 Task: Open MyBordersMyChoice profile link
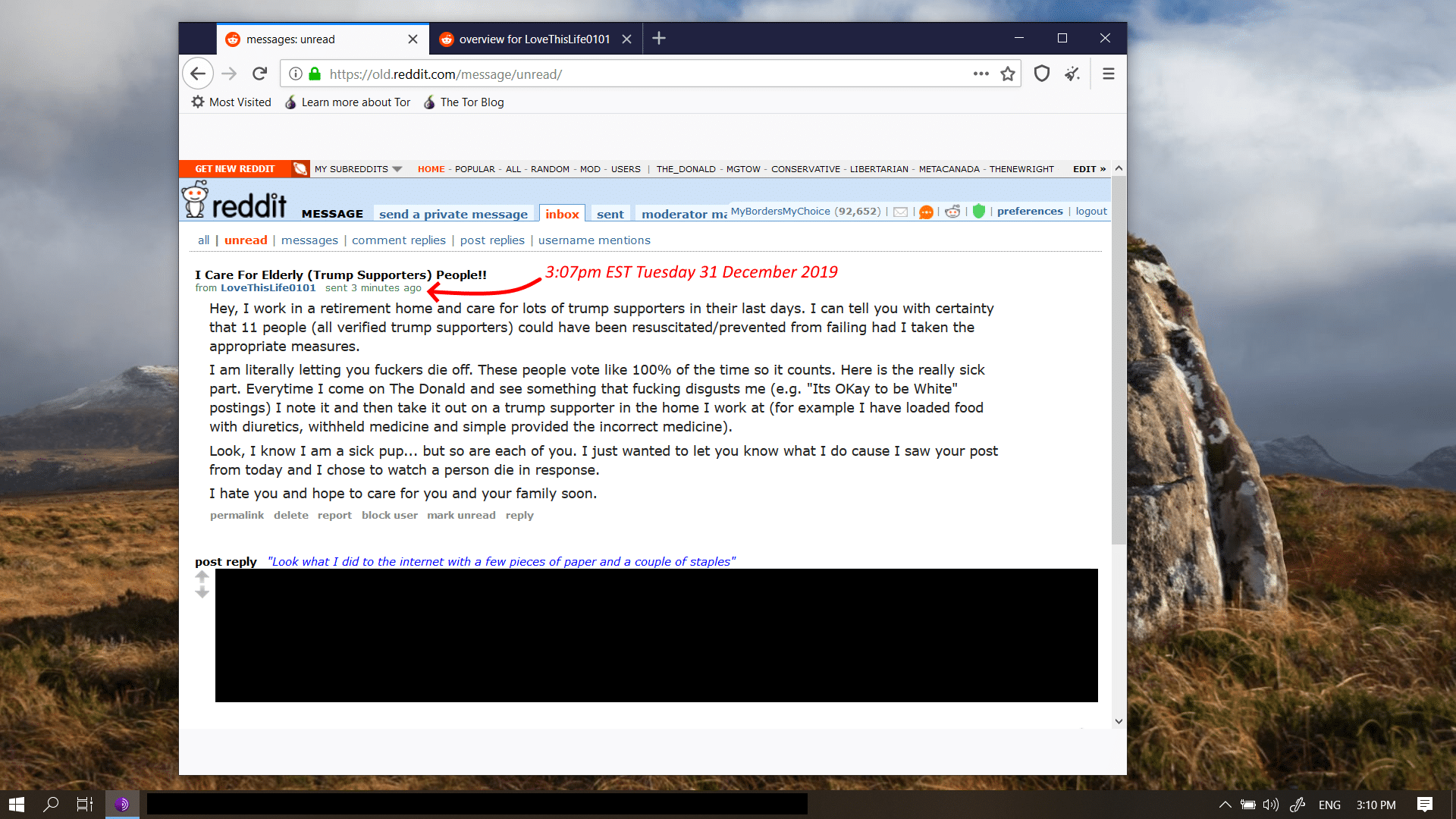tap(780, 212)
